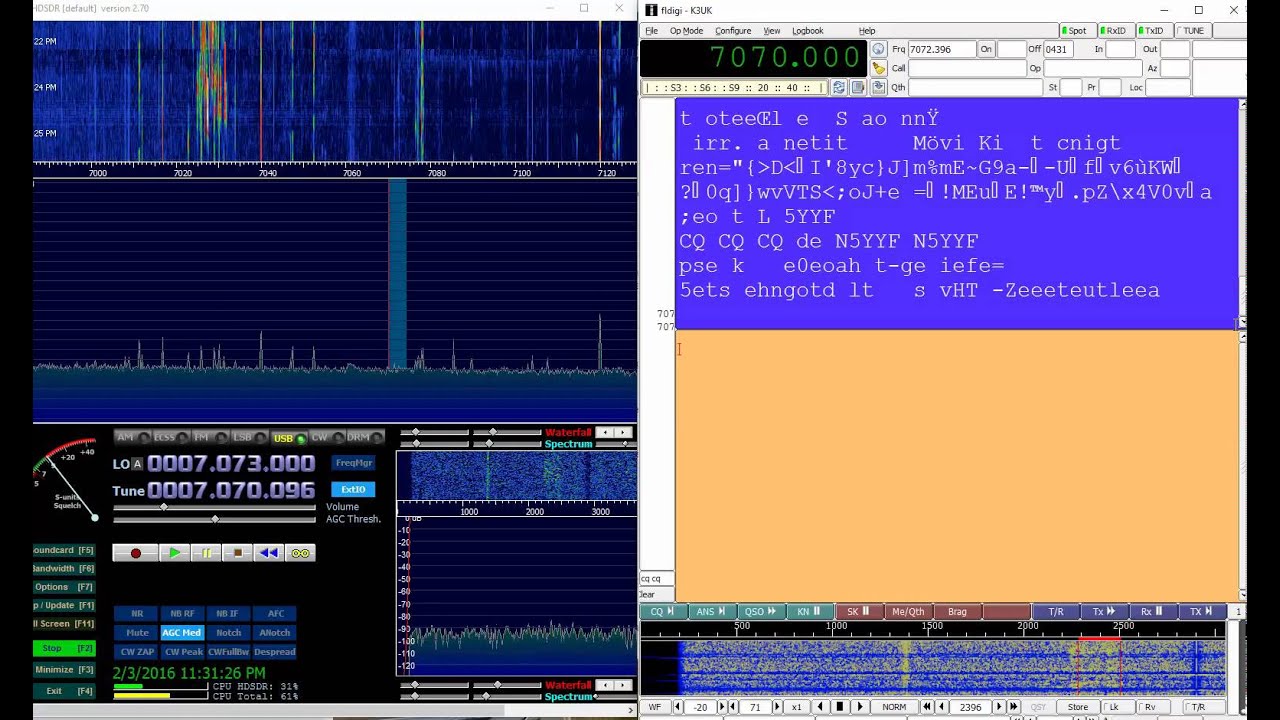The width and height of the screenshot is (1280, 720).
Task: Toggle NB IF noise blanker
Action: coord(228,614)
